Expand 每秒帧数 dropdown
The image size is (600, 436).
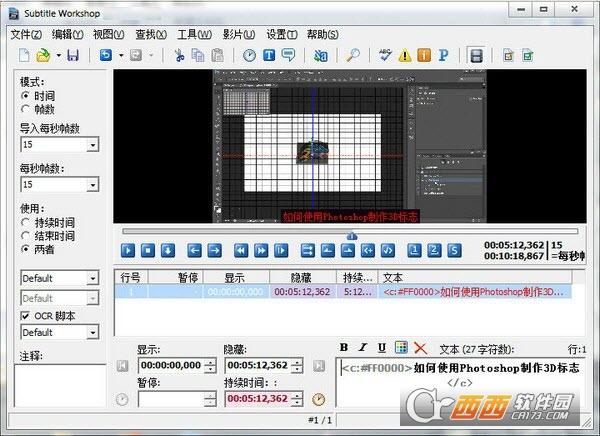coord(92,185)
